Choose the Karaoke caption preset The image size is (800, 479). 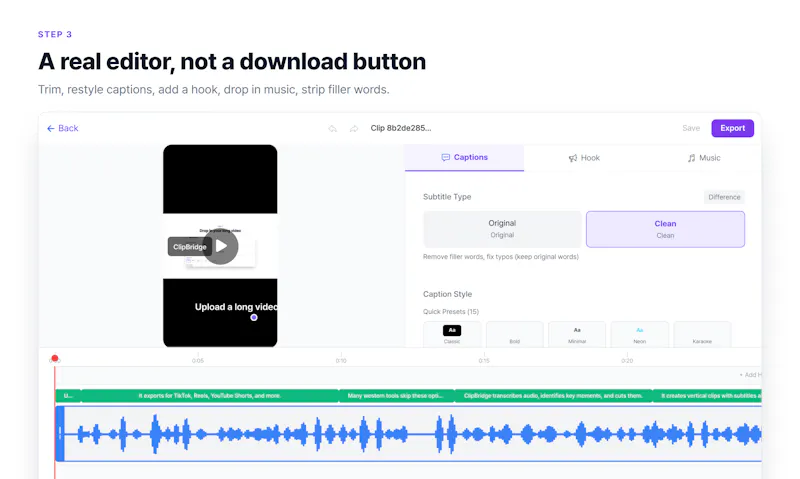tap(702, 334)
